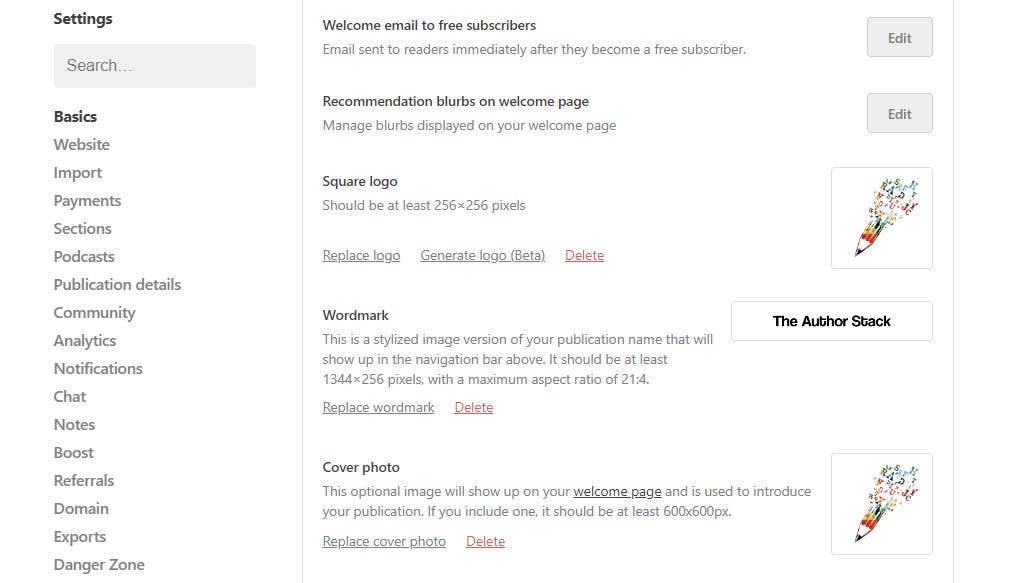Delete the wordmark

click(x=473, y=407)
